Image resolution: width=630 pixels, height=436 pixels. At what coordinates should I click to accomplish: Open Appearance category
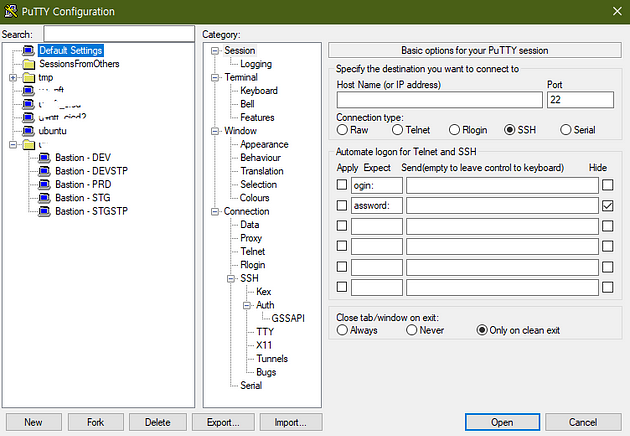264,144
